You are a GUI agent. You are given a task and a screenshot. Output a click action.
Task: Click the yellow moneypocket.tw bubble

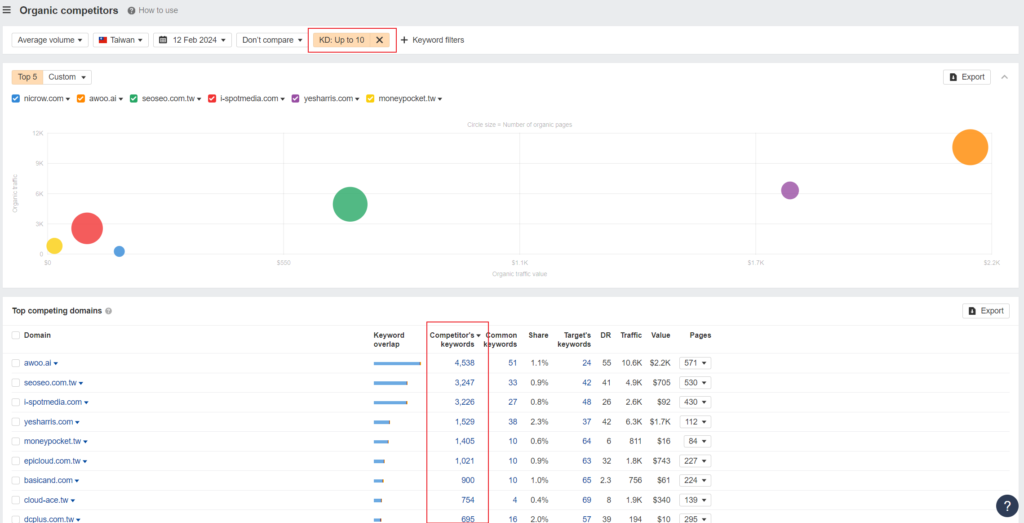(x=54, y=246)
